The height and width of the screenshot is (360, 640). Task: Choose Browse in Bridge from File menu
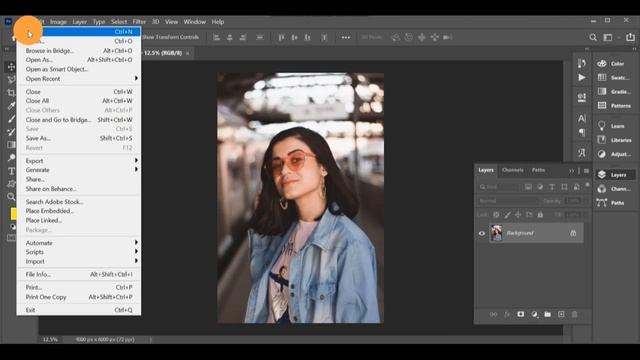[79, 51]
